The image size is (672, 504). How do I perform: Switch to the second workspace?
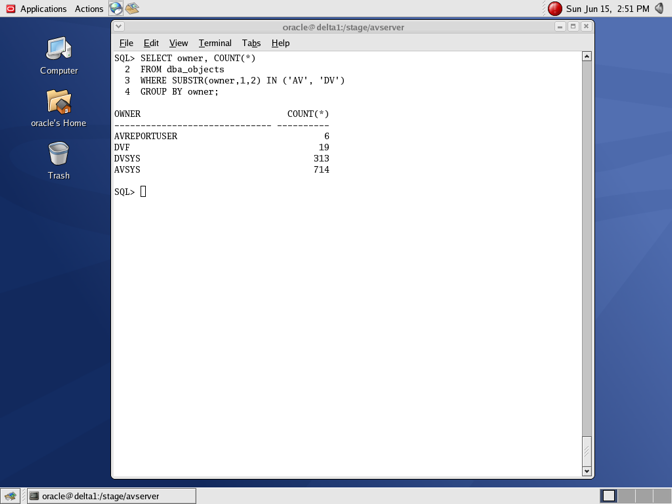point(626,496)
